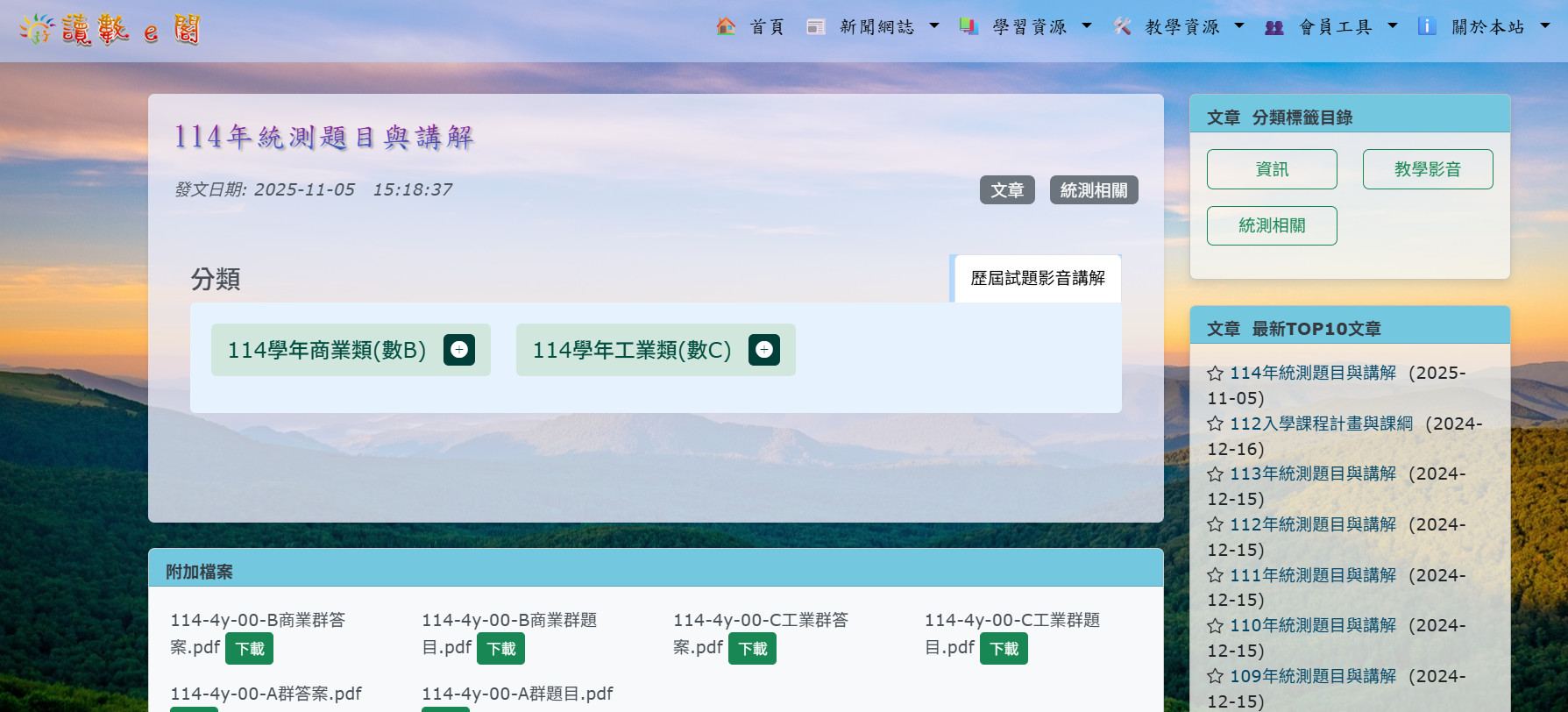
Task: Open 114年統測題目與講解 sidebar link
Action: point(1313,373)
